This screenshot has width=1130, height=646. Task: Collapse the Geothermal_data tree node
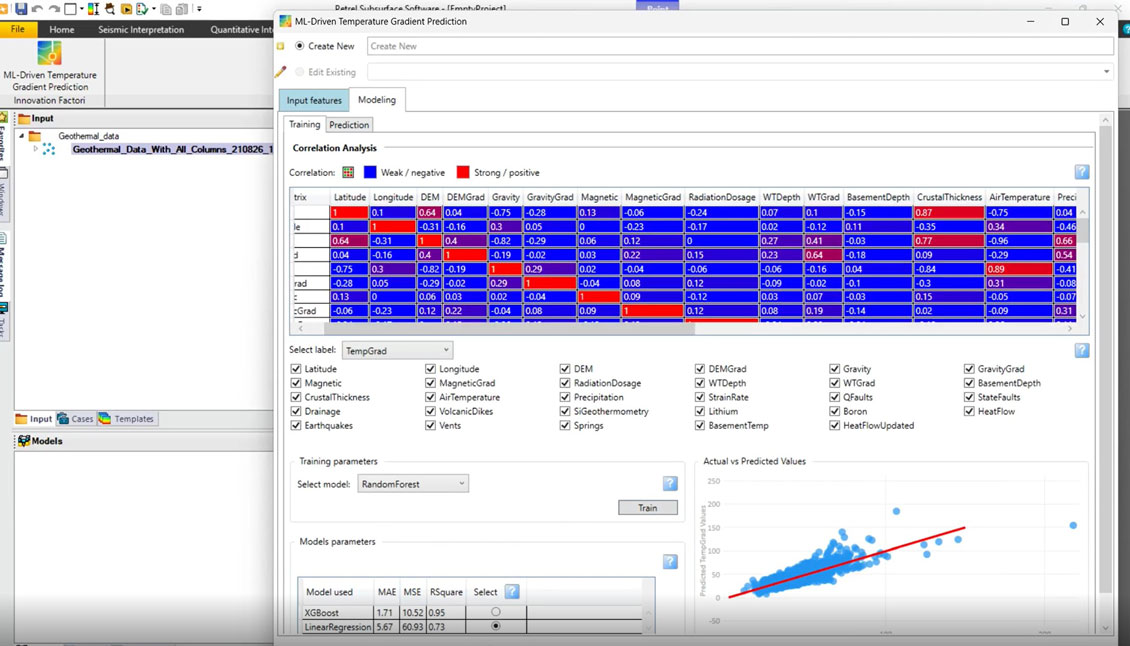pos(22,136)
